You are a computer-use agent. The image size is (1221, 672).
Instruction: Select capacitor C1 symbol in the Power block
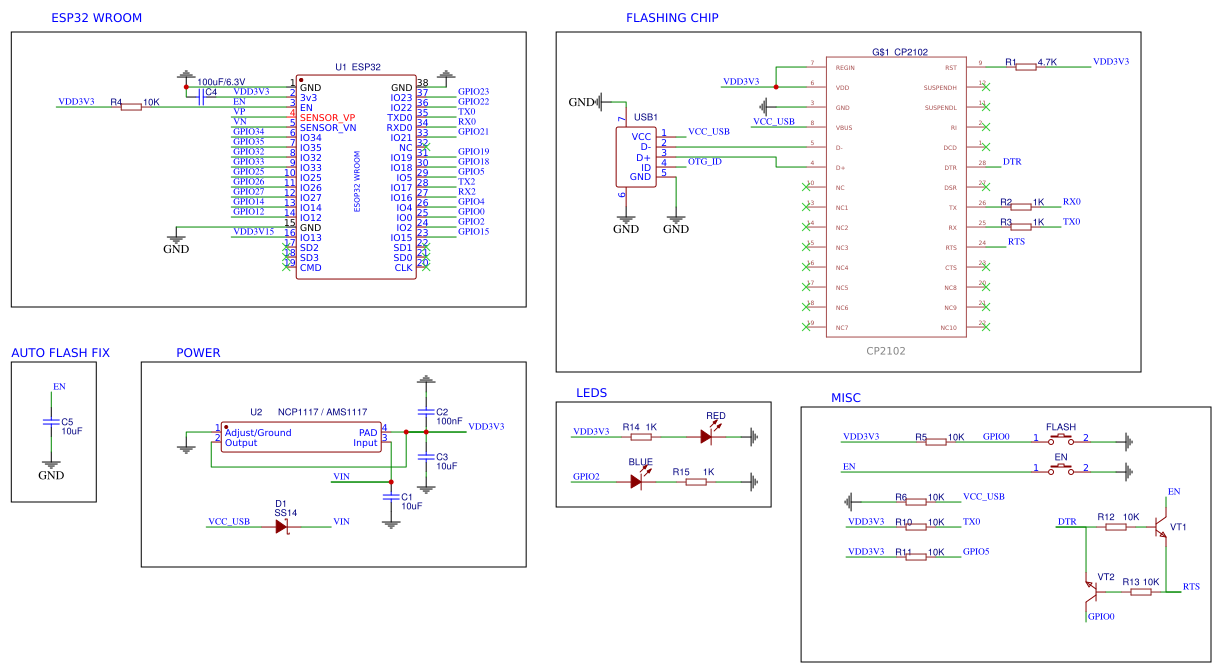390,496
